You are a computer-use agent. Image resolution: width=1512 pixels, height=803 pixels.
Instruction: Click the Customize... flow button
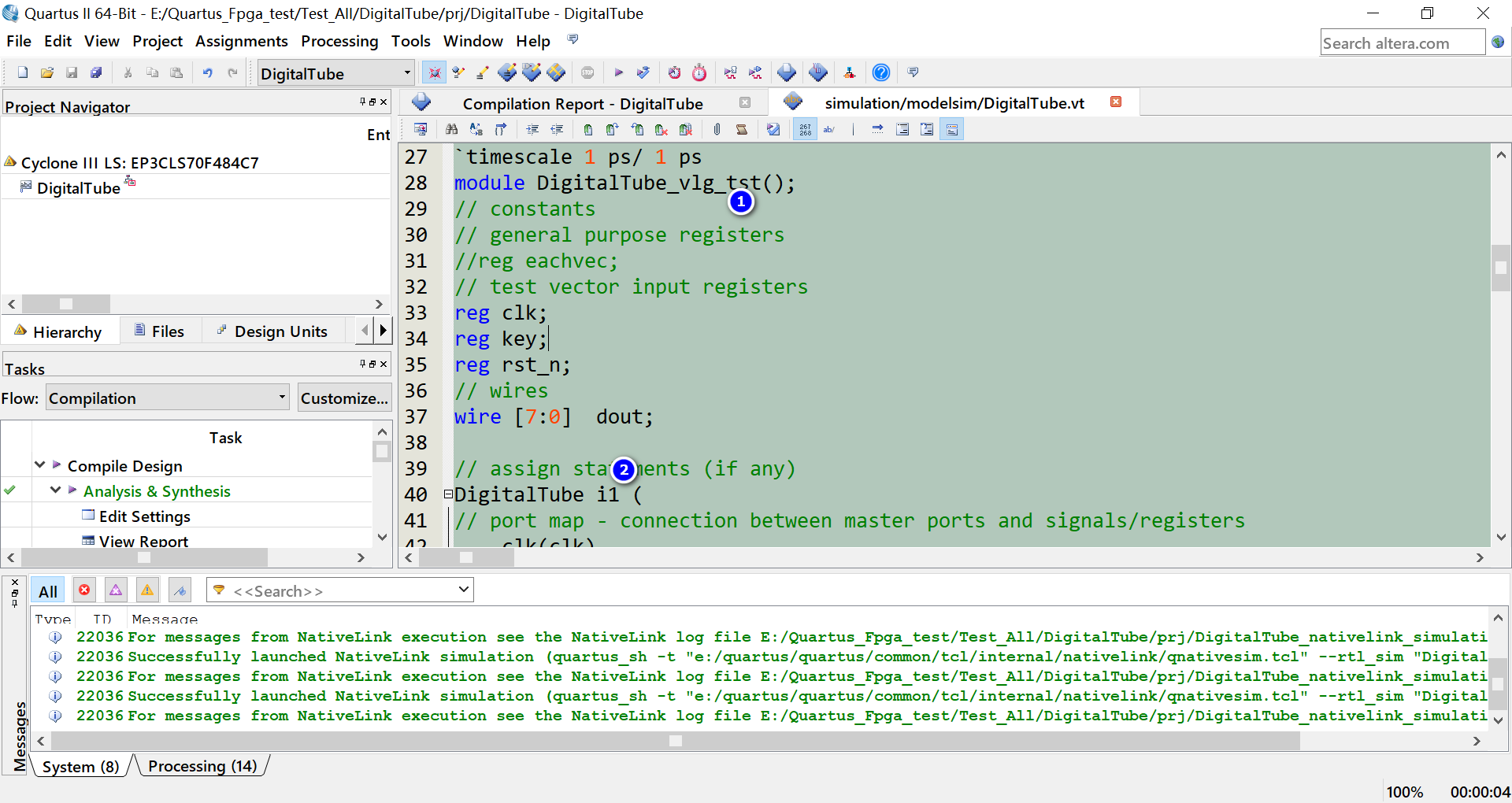pyautogui.click(x=344, y=398)
